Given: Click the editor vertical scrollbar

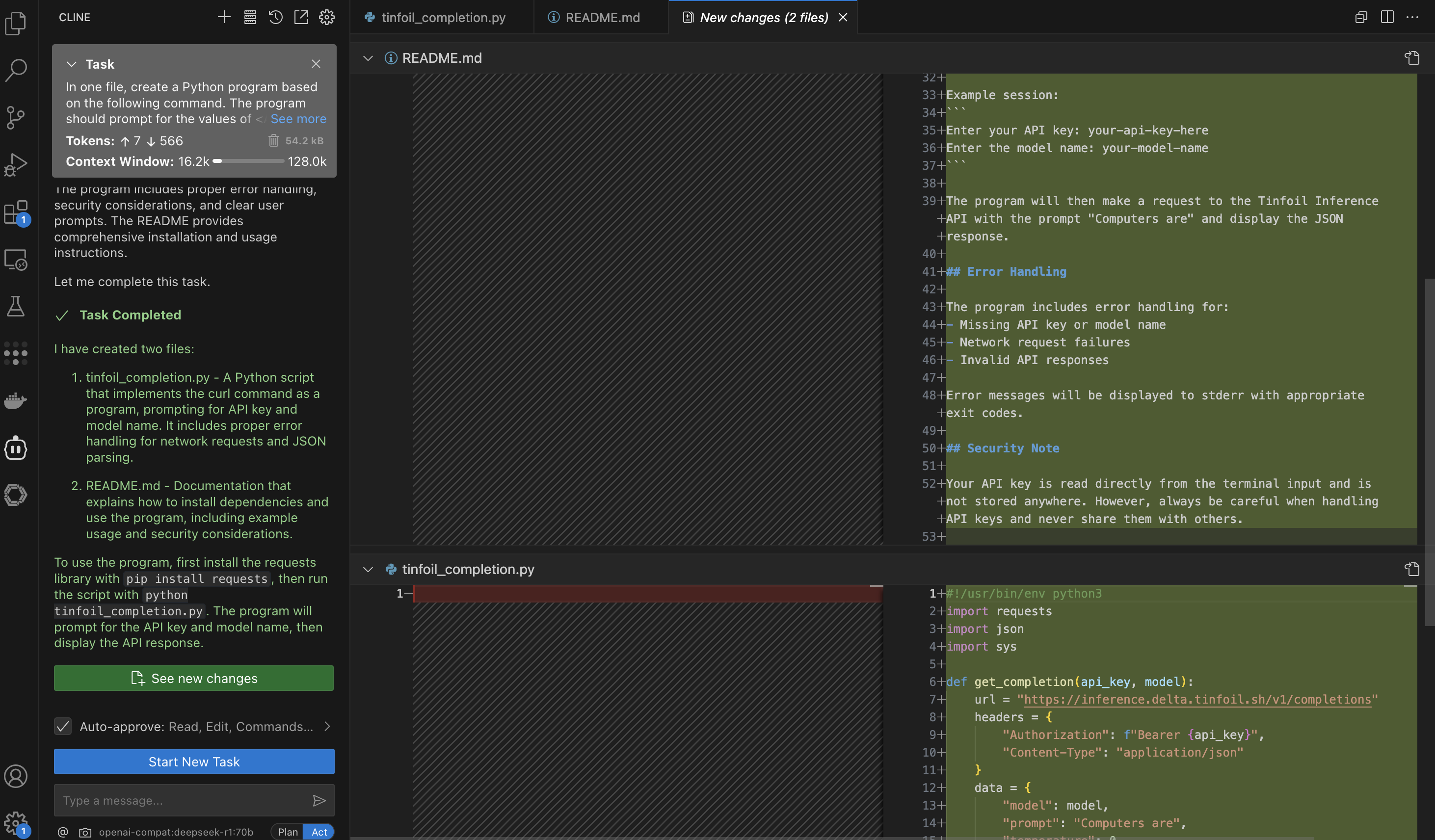Looking at the screenshot, I should click(1430, 453).
